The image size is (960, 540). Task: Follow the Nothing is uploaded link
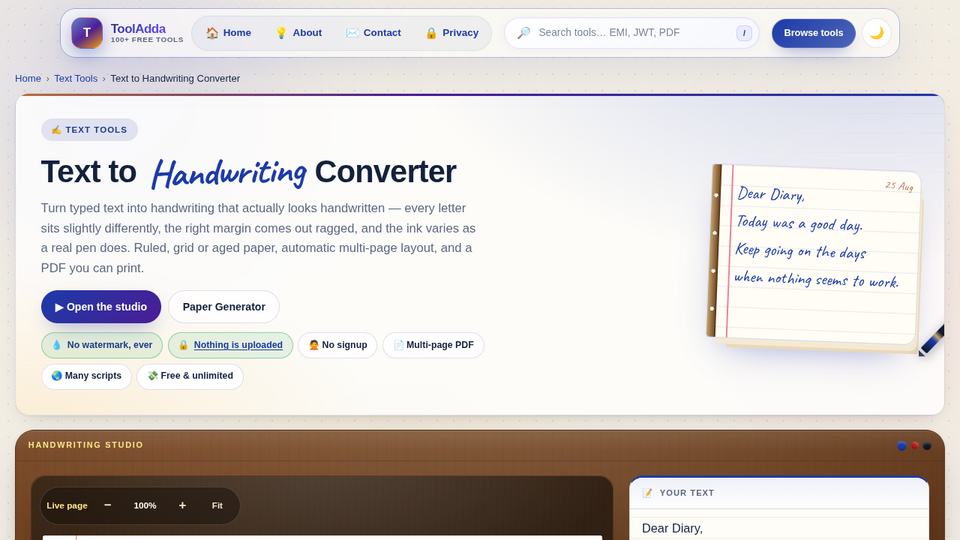pyautogui.click(x=238, y=345)
